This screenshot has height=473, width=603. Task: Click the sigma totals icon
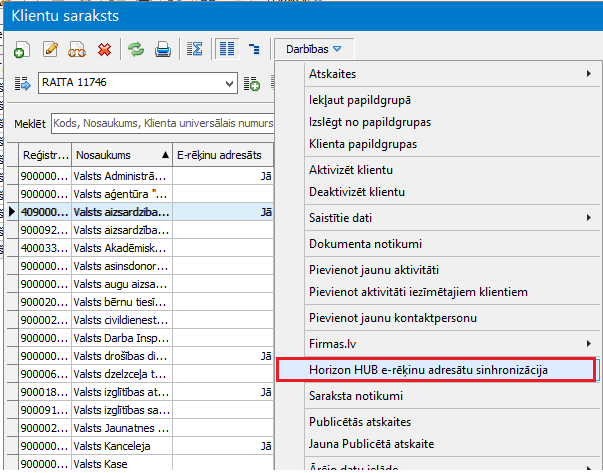[x=195, y=49]
